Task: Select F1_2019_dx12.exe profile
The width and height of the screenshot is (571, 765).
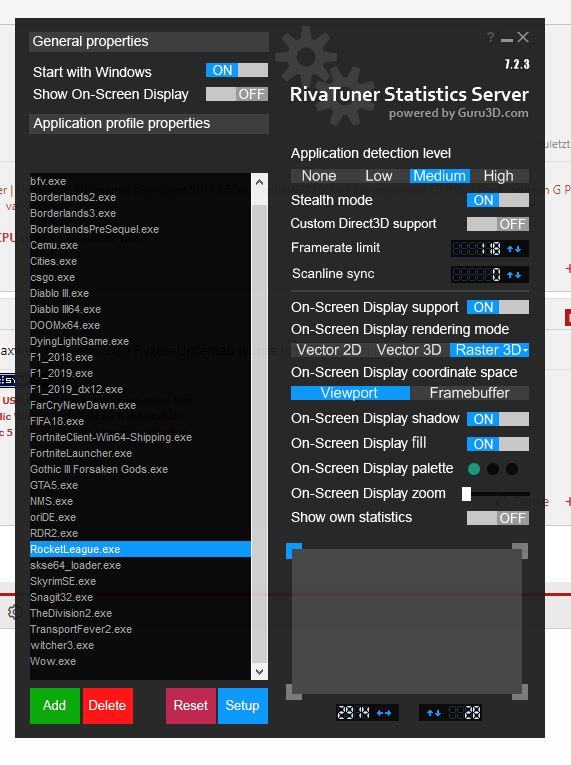Action: [x=141, y=389]
